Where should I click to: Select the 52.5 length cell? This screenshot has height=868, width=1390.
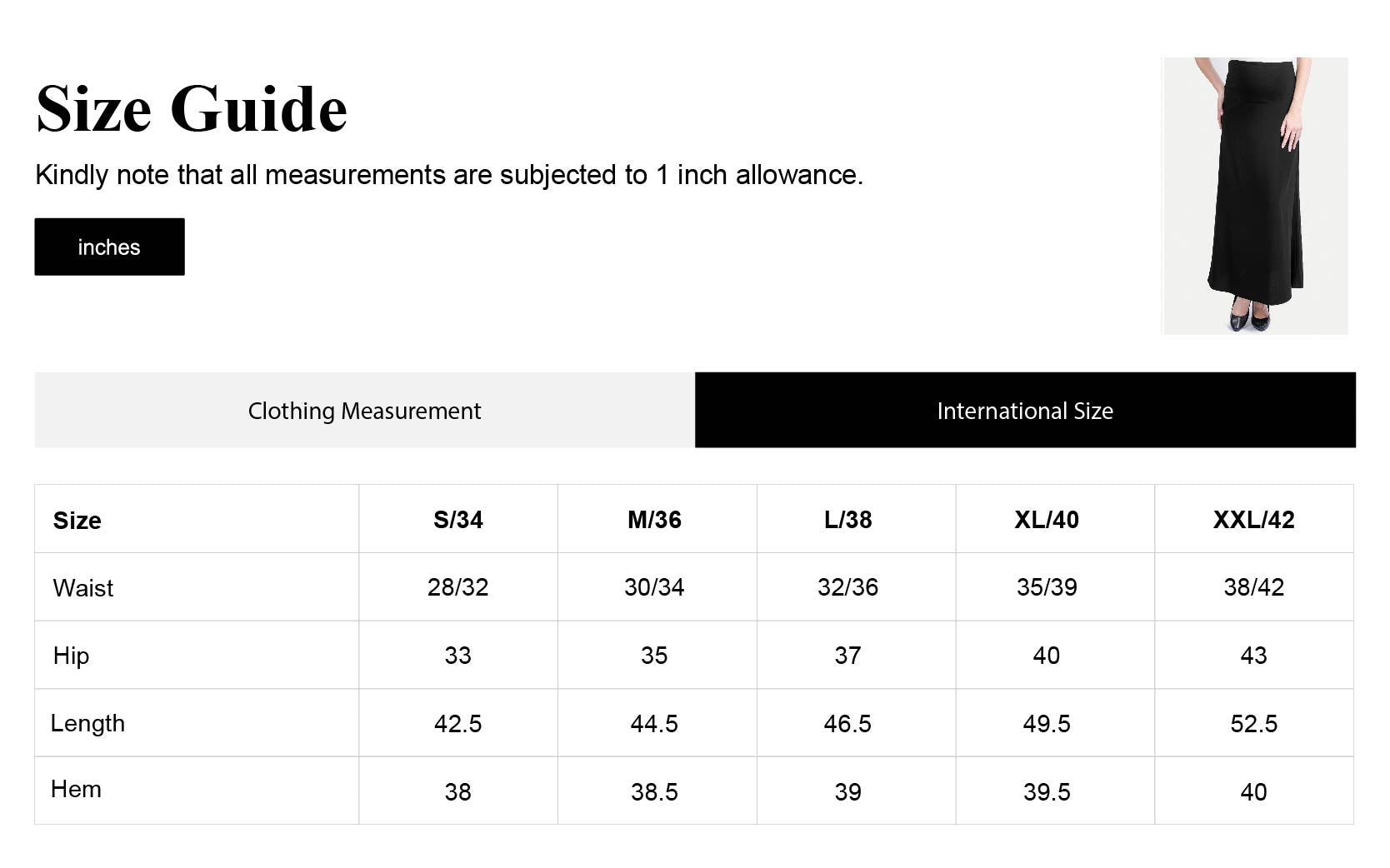(1253, 724)
